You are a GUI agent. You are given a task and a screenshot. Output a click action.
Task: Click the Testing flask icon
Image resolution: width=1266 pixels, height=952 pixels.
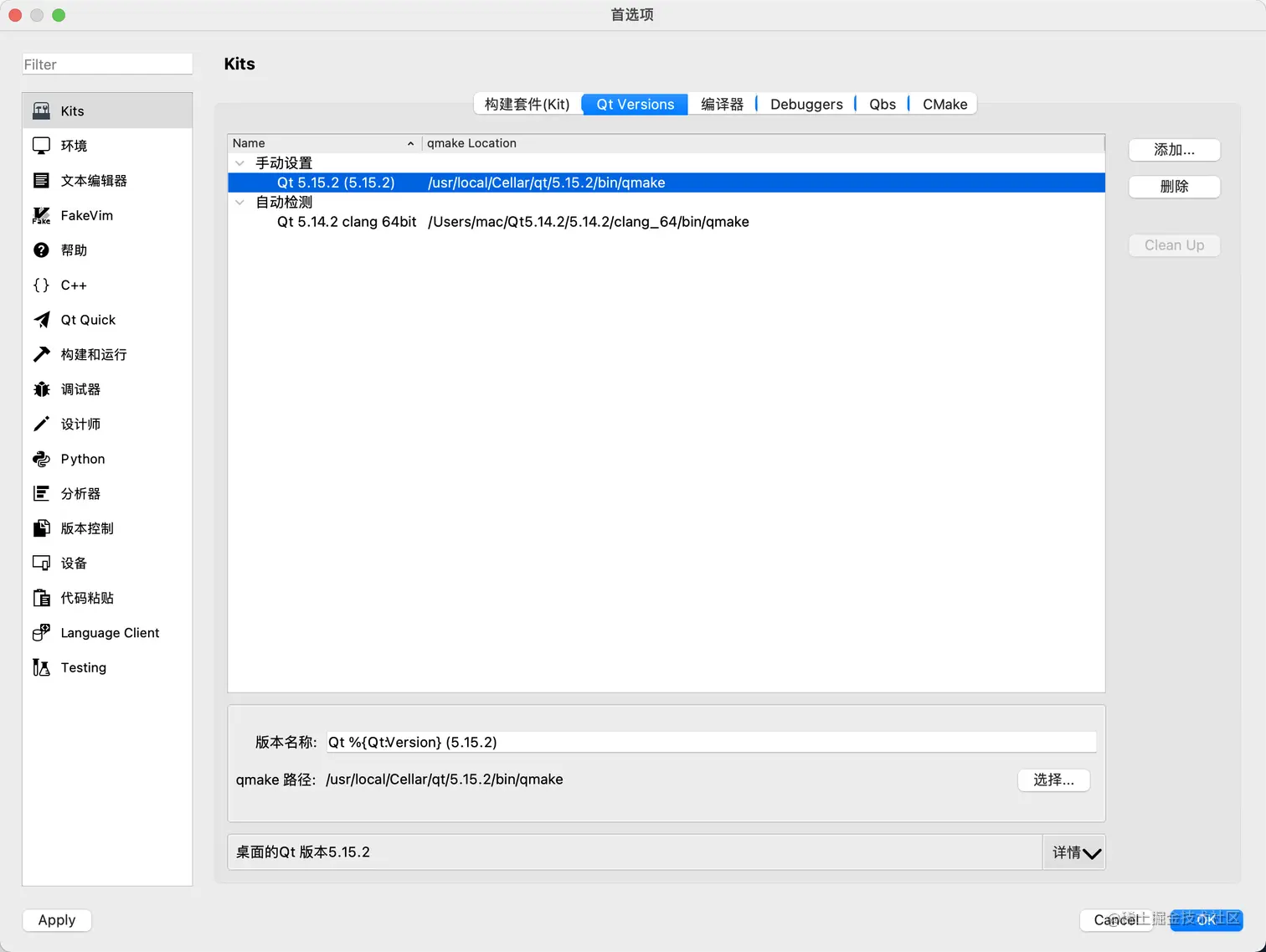pos(41,667)
